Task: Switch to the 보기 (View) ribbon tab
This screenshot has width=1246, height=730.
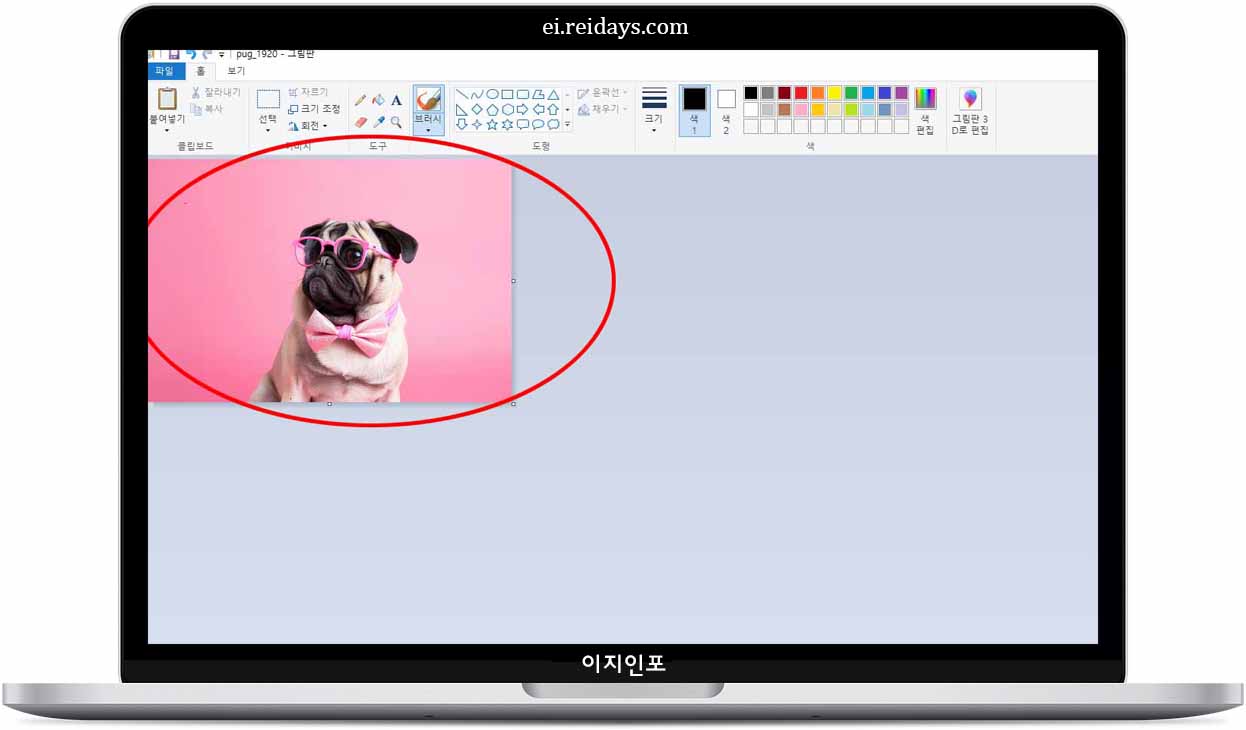Action: 236,71
